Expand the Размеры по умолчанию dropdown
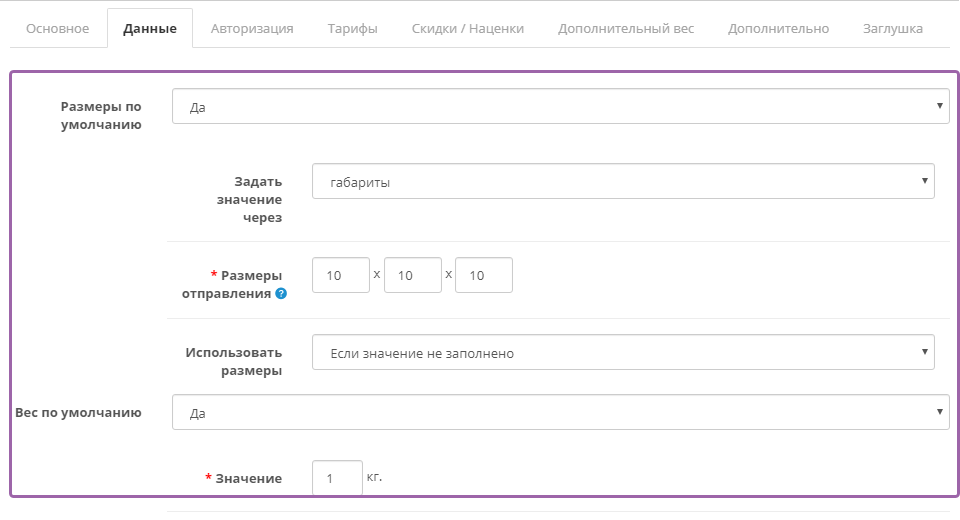 pyautogui.click(x=560, y=106)
